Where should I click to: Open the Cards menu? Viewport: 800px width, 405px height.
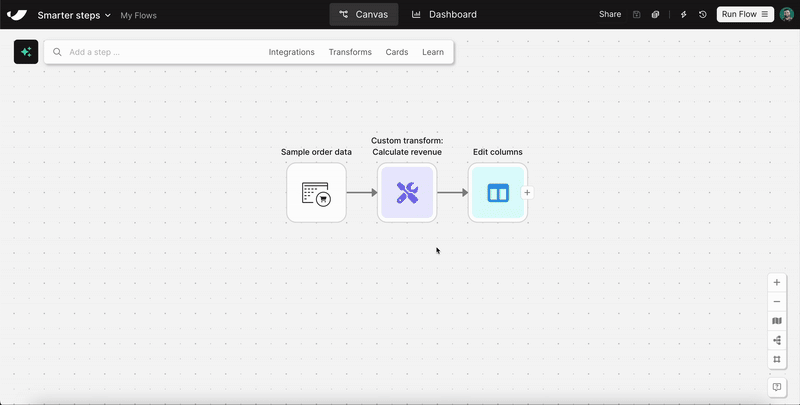click(396, 52)
